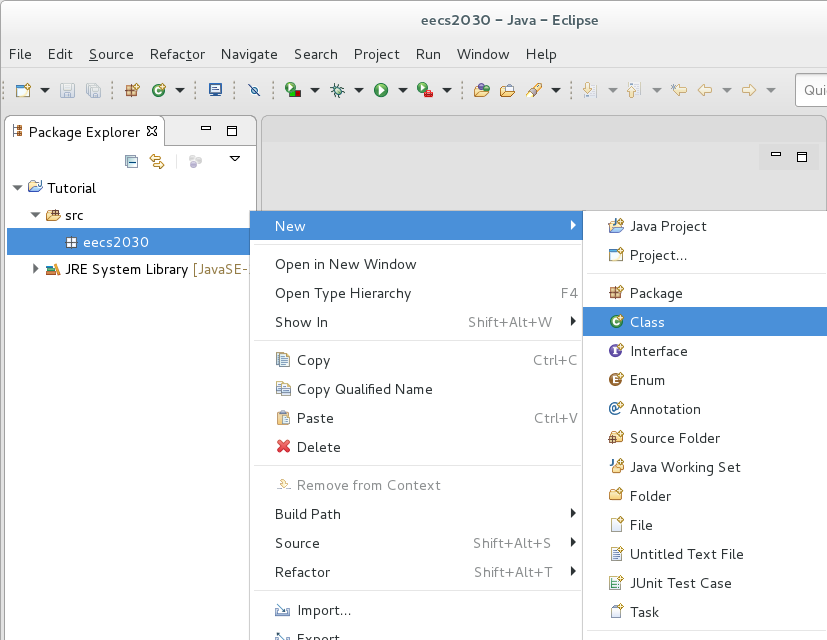Collapse the src folder node
This screenshot has width=827, height=640.
pyautogui.click(x=35, y=215)
